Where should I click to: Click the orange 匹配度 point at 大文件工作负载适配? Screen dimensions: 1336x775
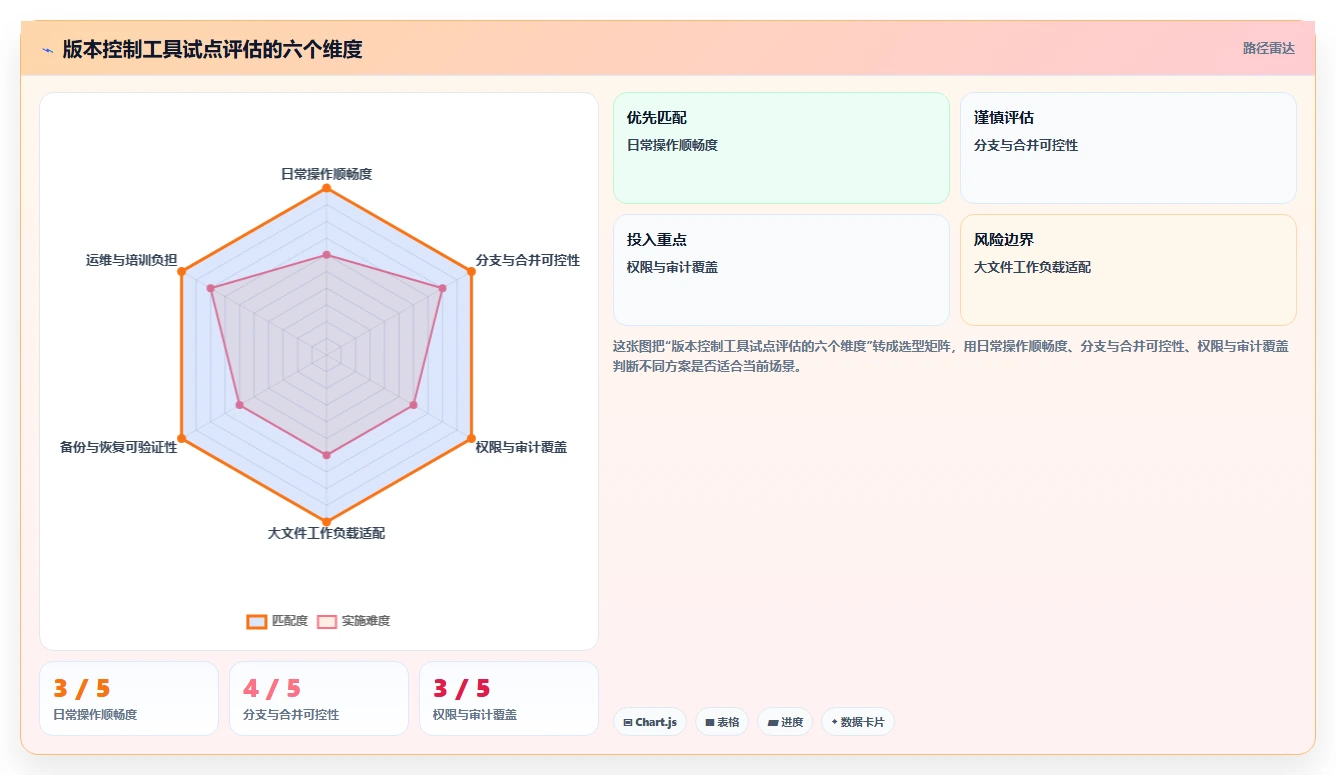tap(326, 521)
